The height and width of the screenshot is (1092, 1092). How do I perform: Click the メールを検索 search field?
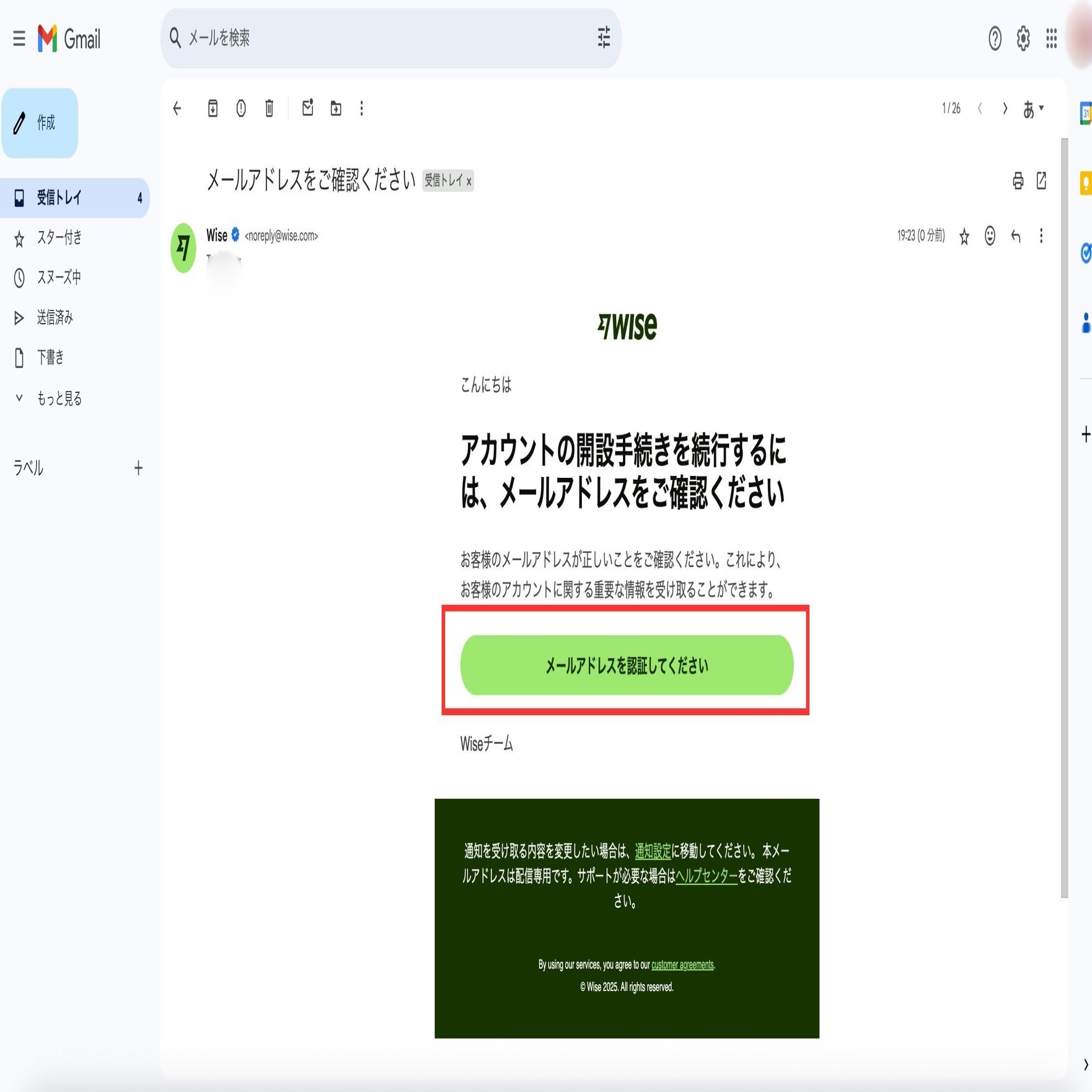point(390,38)
